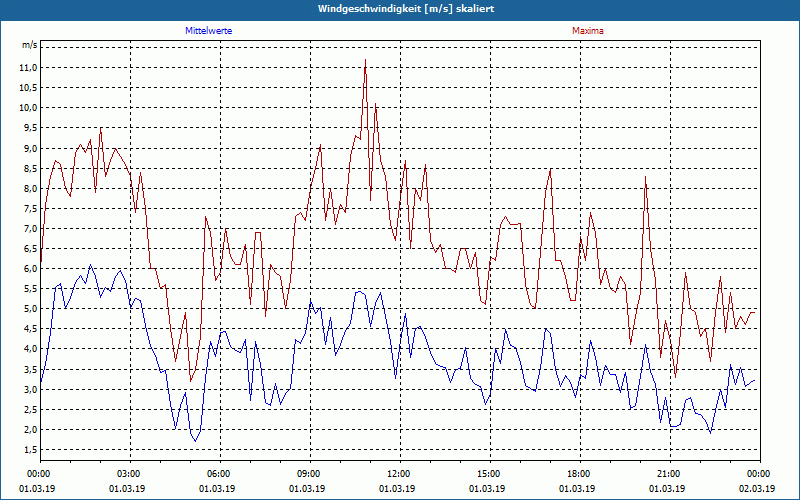Click the y-axis value '6,0'
Screen dimensions: 800x500
tap(30, 268)
